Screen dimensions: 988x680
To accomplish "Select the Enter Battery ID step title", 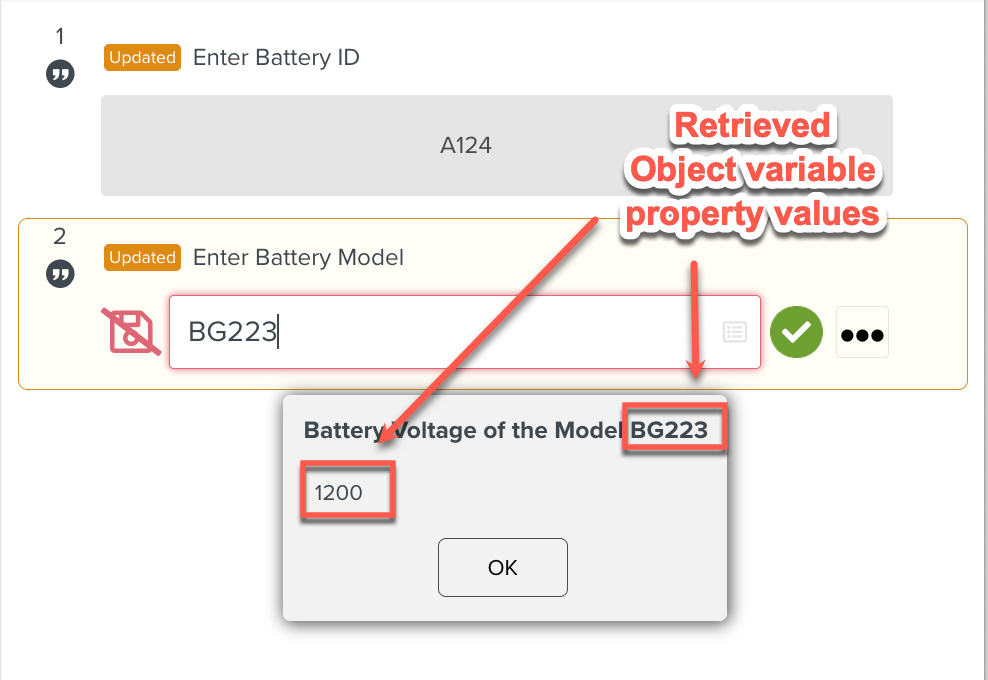I will click(x=276, y=58).
